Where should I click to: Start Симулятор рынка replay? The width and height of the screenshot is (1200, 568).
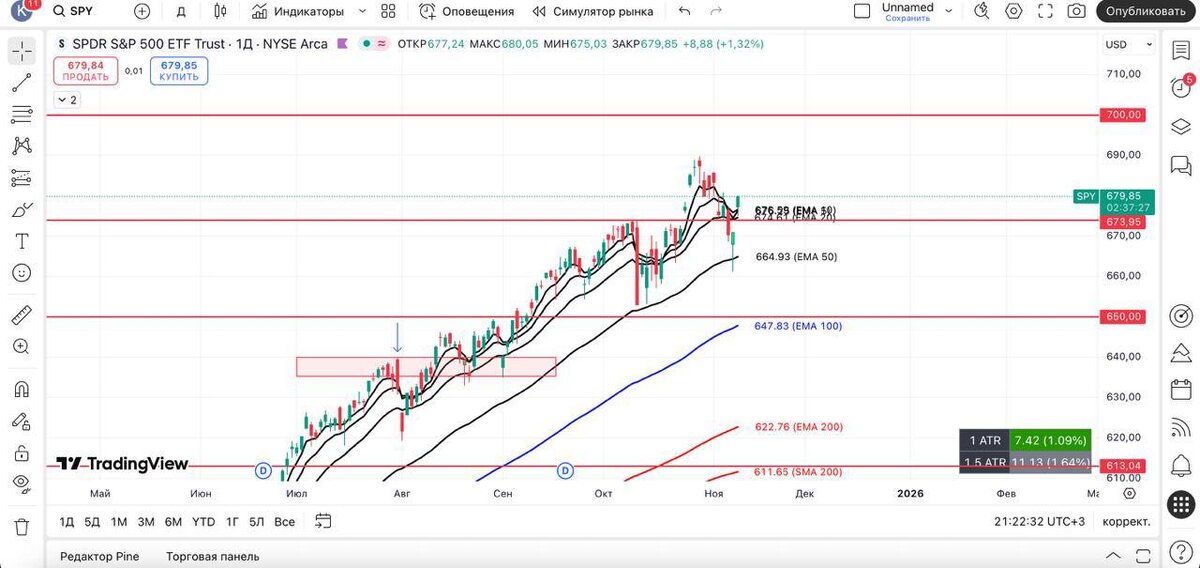pyautogui.click(x=593, y=11)
